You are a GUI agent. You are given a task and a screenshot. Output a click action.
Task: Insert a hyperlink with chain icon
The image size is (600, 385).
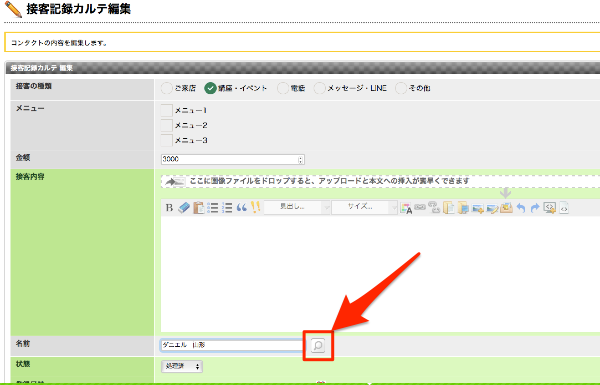[x=420, y=207]
